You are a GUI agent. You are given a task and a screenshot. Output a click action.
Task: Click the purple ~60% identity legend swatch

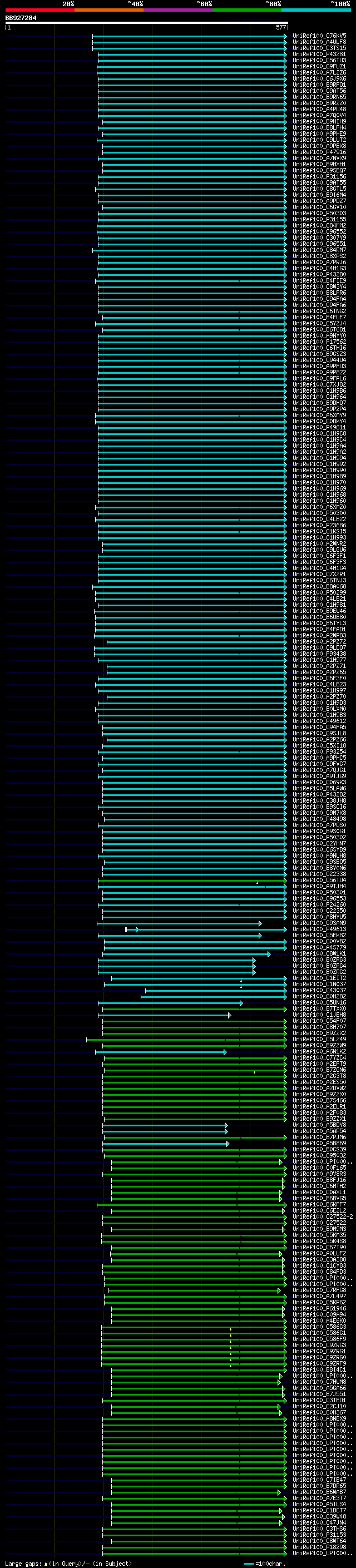pos(177,10)
